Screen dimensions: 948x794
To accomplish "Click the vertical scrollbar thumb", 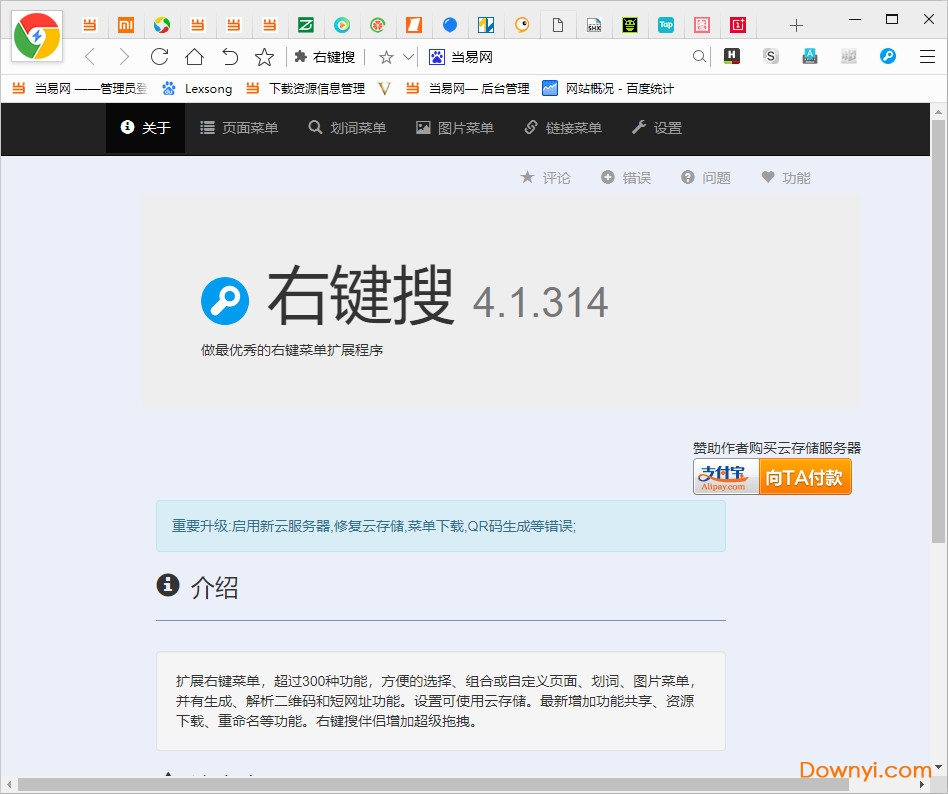I will coord(938,330).
